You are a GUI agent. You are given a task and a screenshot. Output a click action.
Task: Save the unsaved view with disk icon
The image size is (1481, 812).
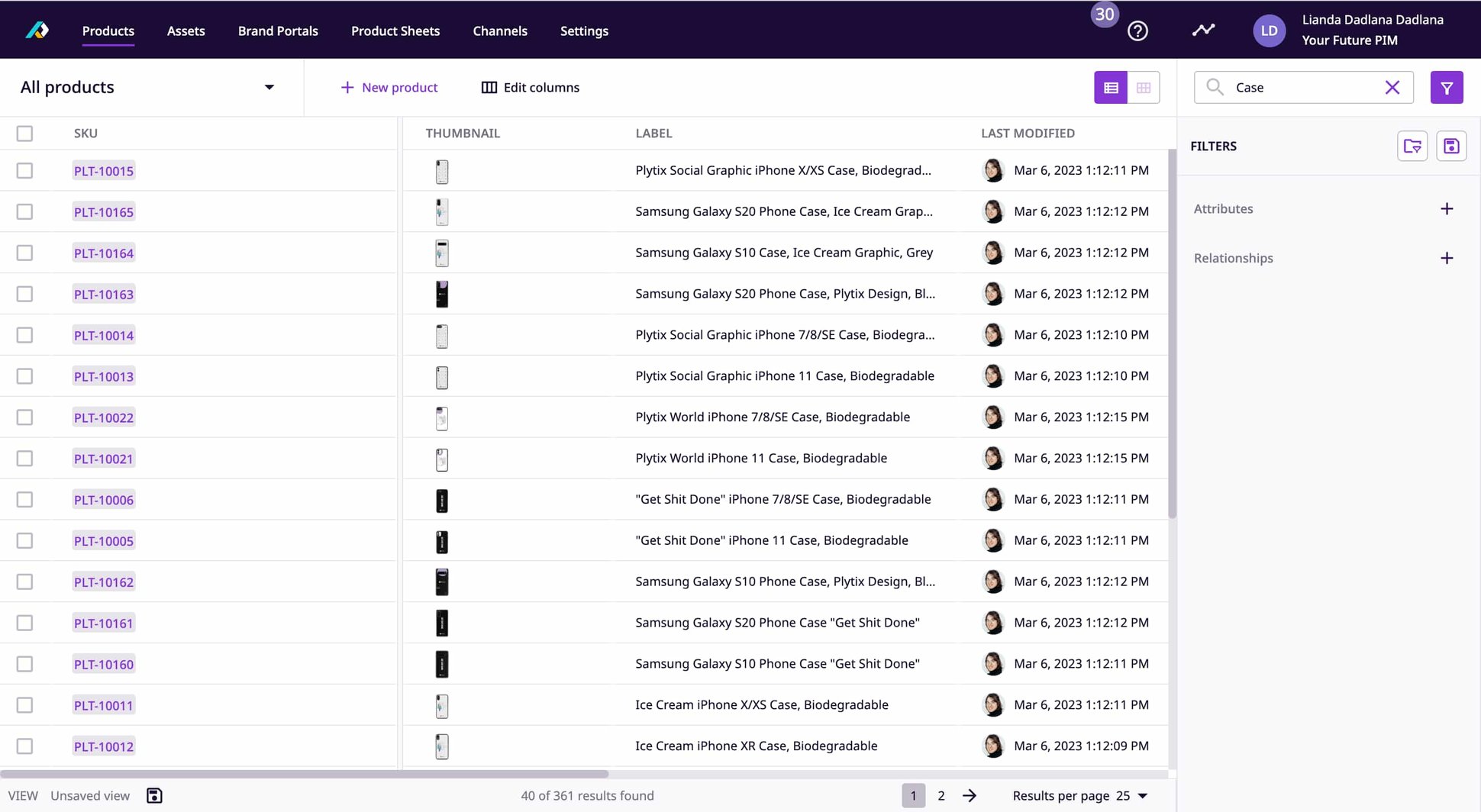pyautogui.click(x=154, y=795)
